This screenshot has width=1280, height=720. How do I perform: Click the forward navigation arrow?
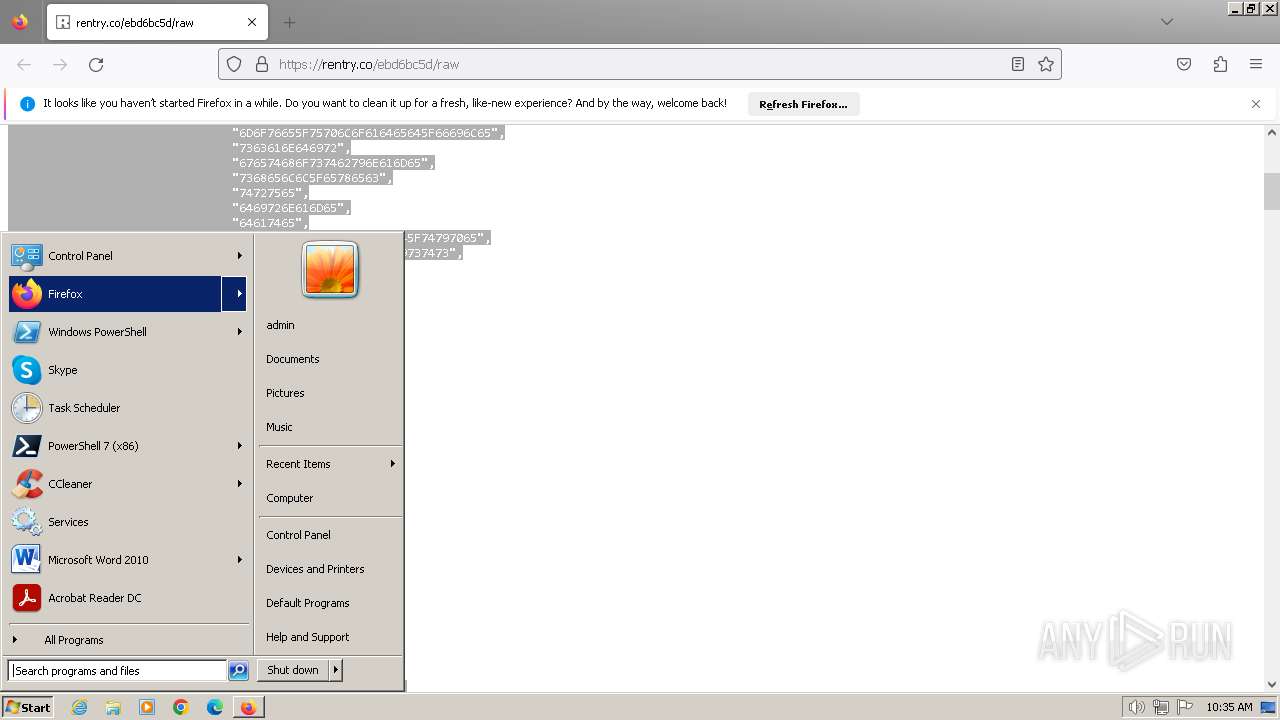(60, 64)
